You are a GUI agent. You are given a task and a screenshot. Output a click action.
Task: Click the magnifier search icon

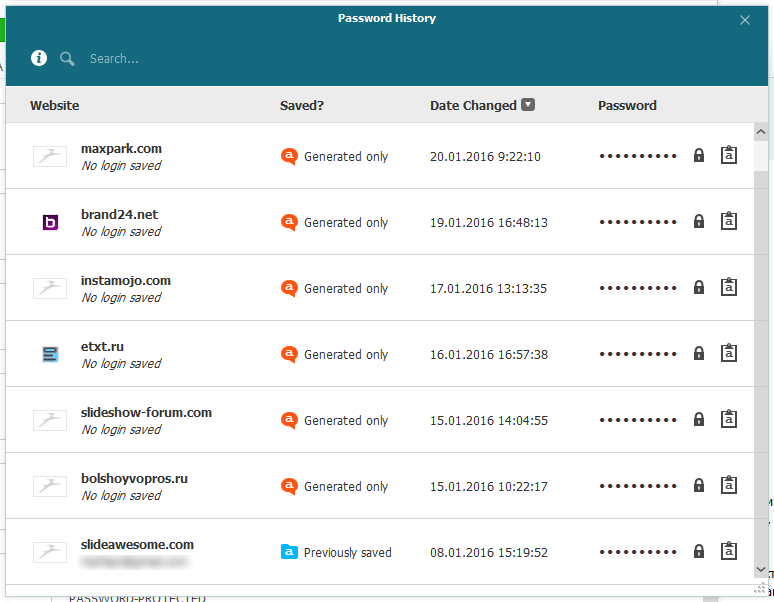click(x=67, y=59)
